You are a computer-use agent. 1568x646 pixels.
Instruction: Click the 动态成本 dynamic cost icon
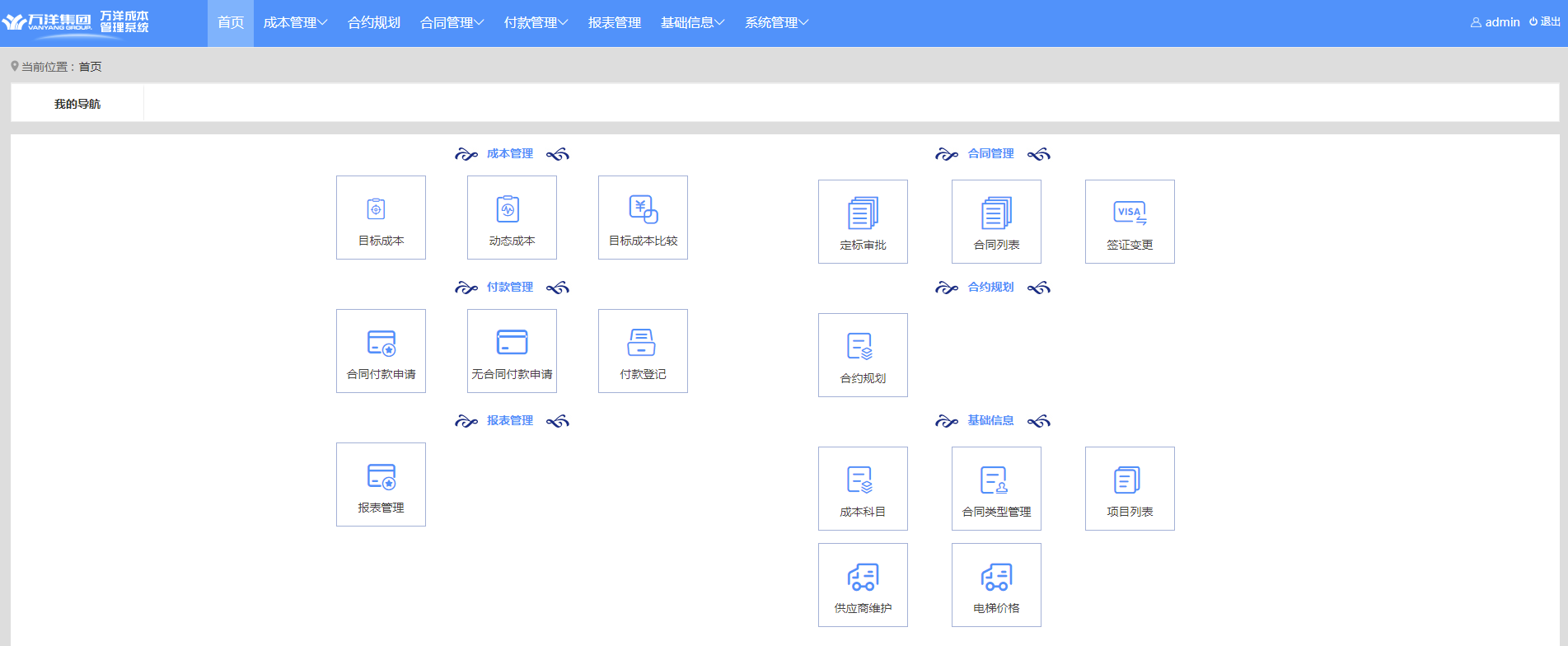point(508,209)
